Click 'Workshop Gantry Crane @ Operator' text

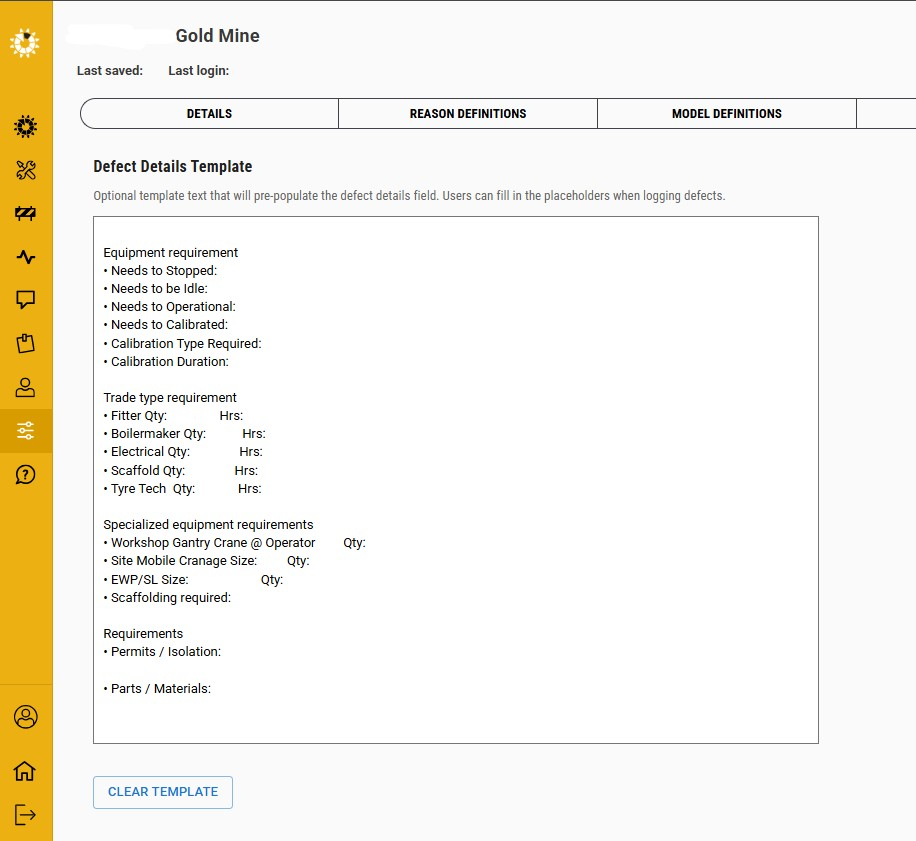point(213,543)
